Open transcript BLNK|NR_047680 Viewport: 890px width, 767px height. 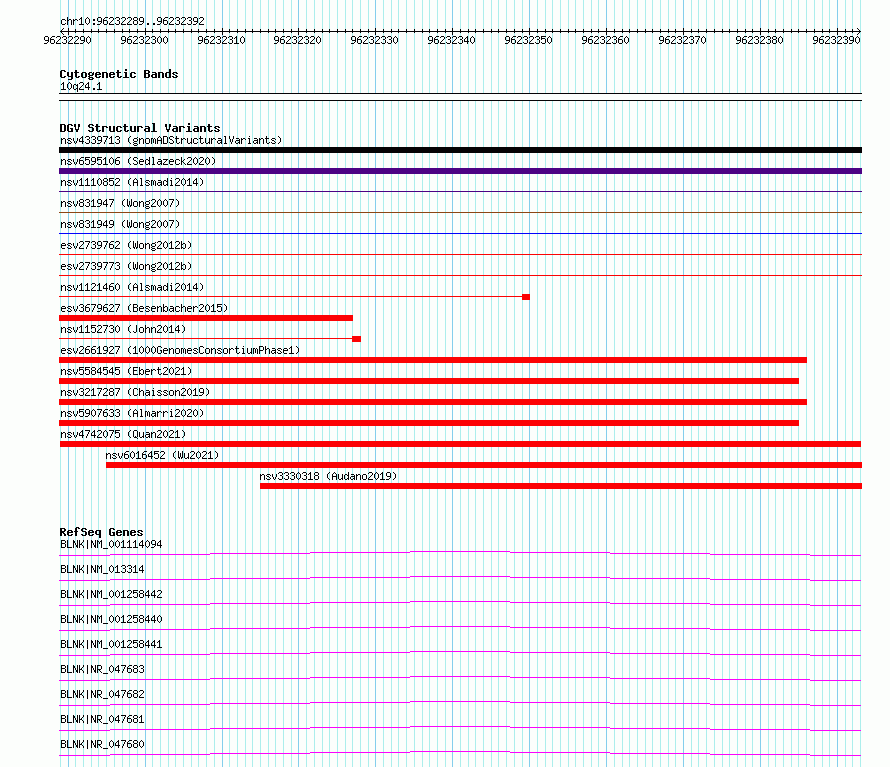[102, 744]
